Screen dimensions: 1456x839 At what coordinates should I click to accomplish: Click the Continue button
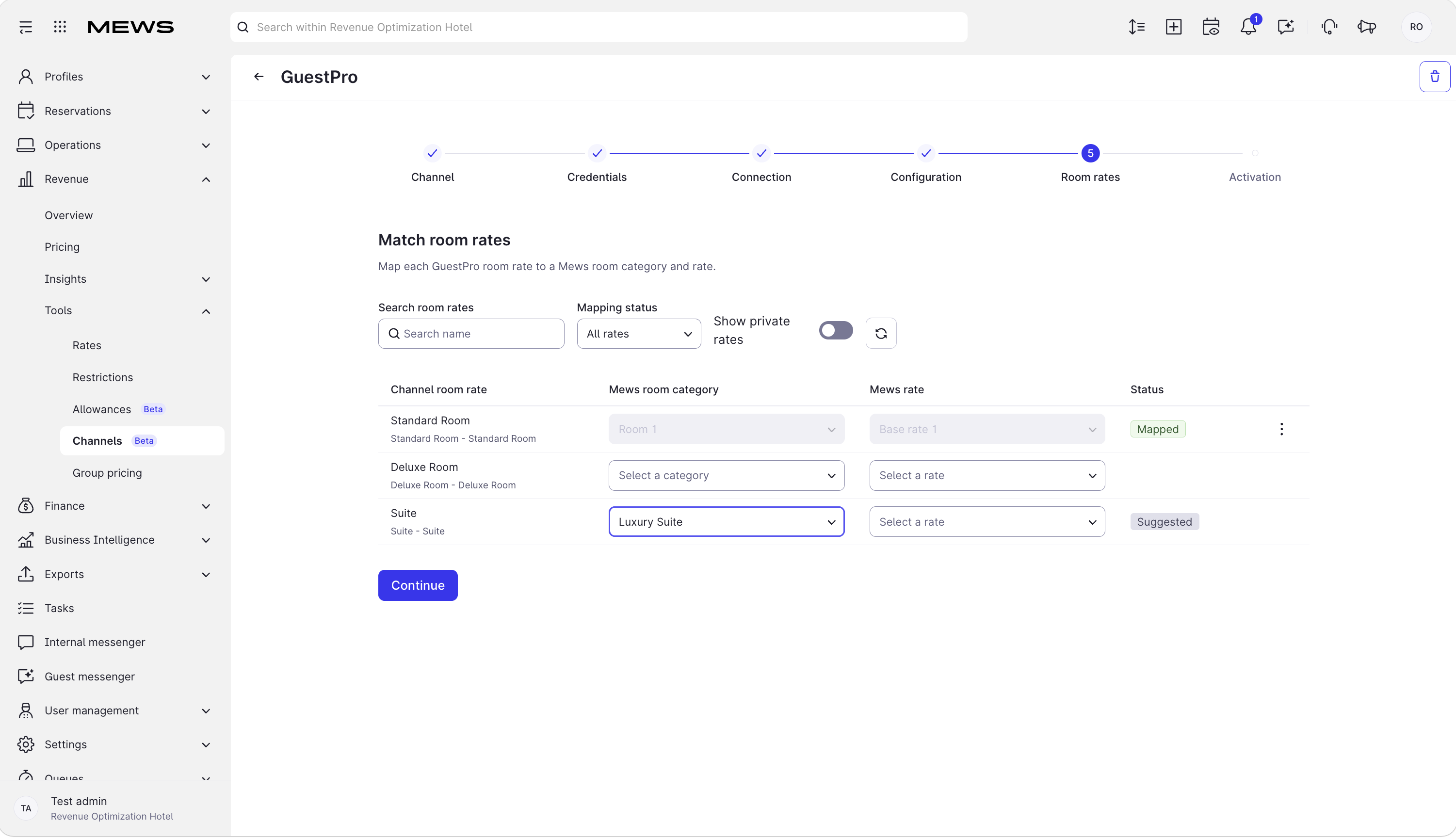coord(418,585)
